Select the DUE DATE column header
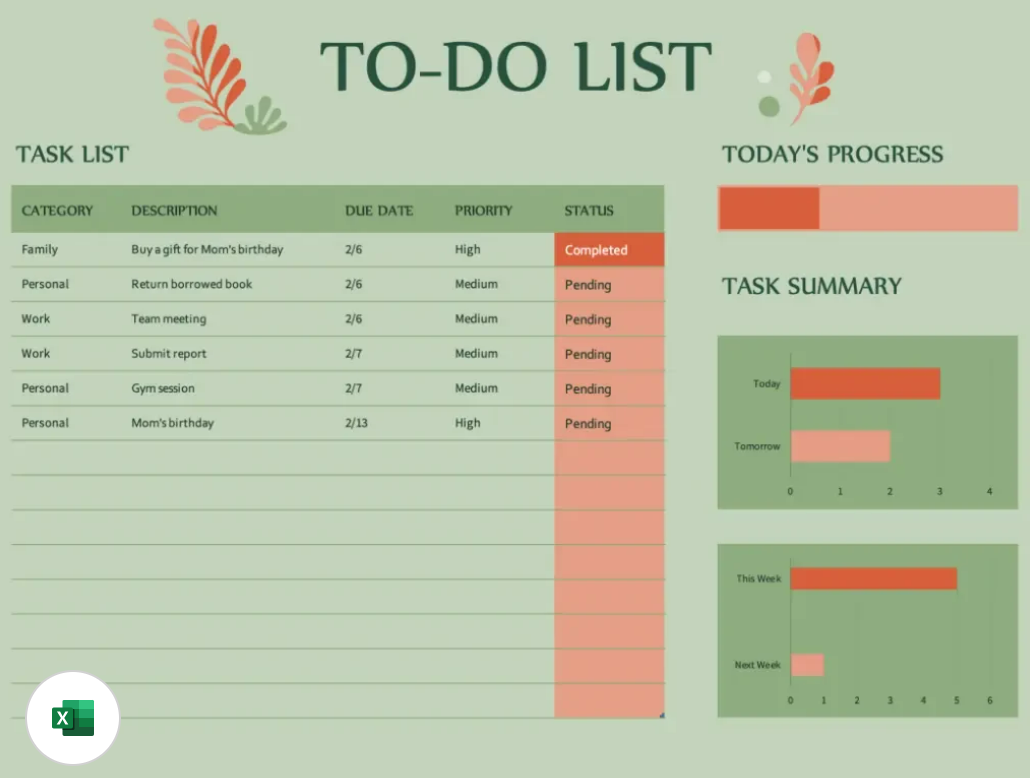1030x778 pixels. pyautogui.click(x=379, y=210)
